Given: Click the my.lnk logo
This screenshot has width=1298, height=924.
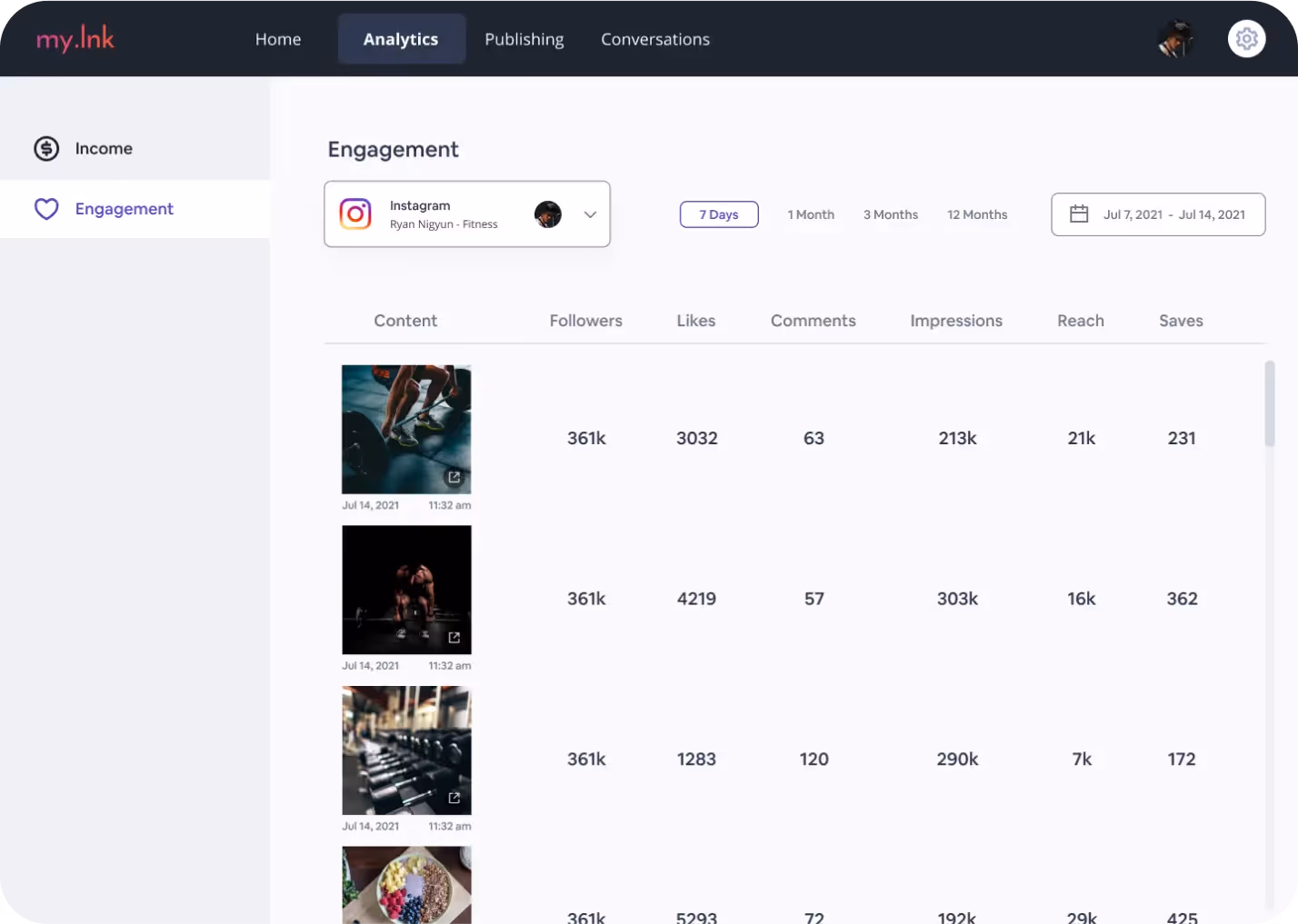Looking at the screenshot, I should [75, 39].
